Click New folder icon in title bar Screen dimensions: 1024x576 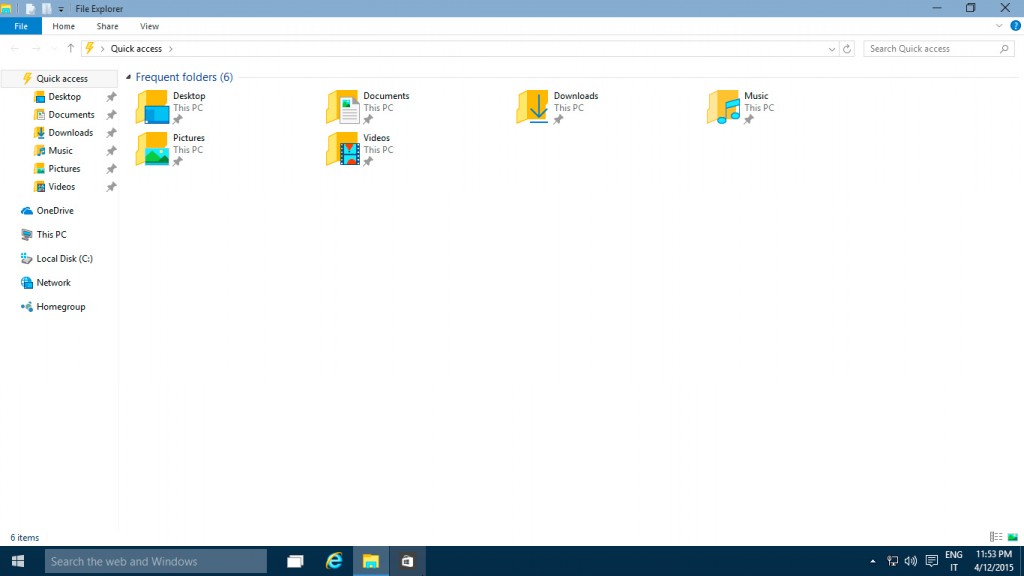[46, 9]
